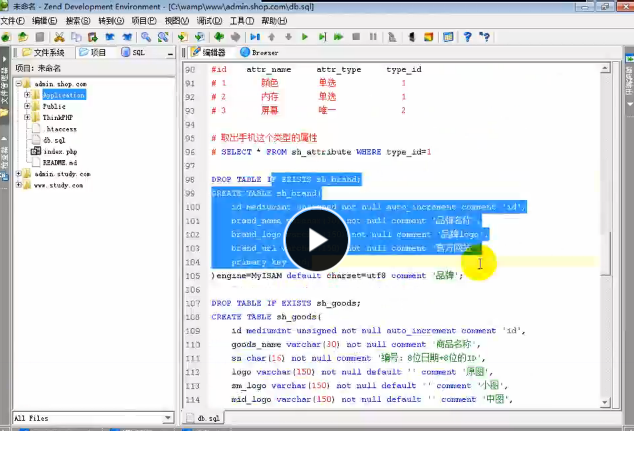Open the 项目(P) menu
The width and height of the screenshot is (634, 454).
(x=144, y=21)
